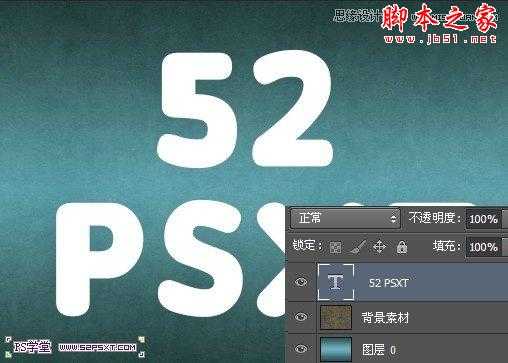Click the 填充 fill value field
508x363 pixels.
[484, 247]
